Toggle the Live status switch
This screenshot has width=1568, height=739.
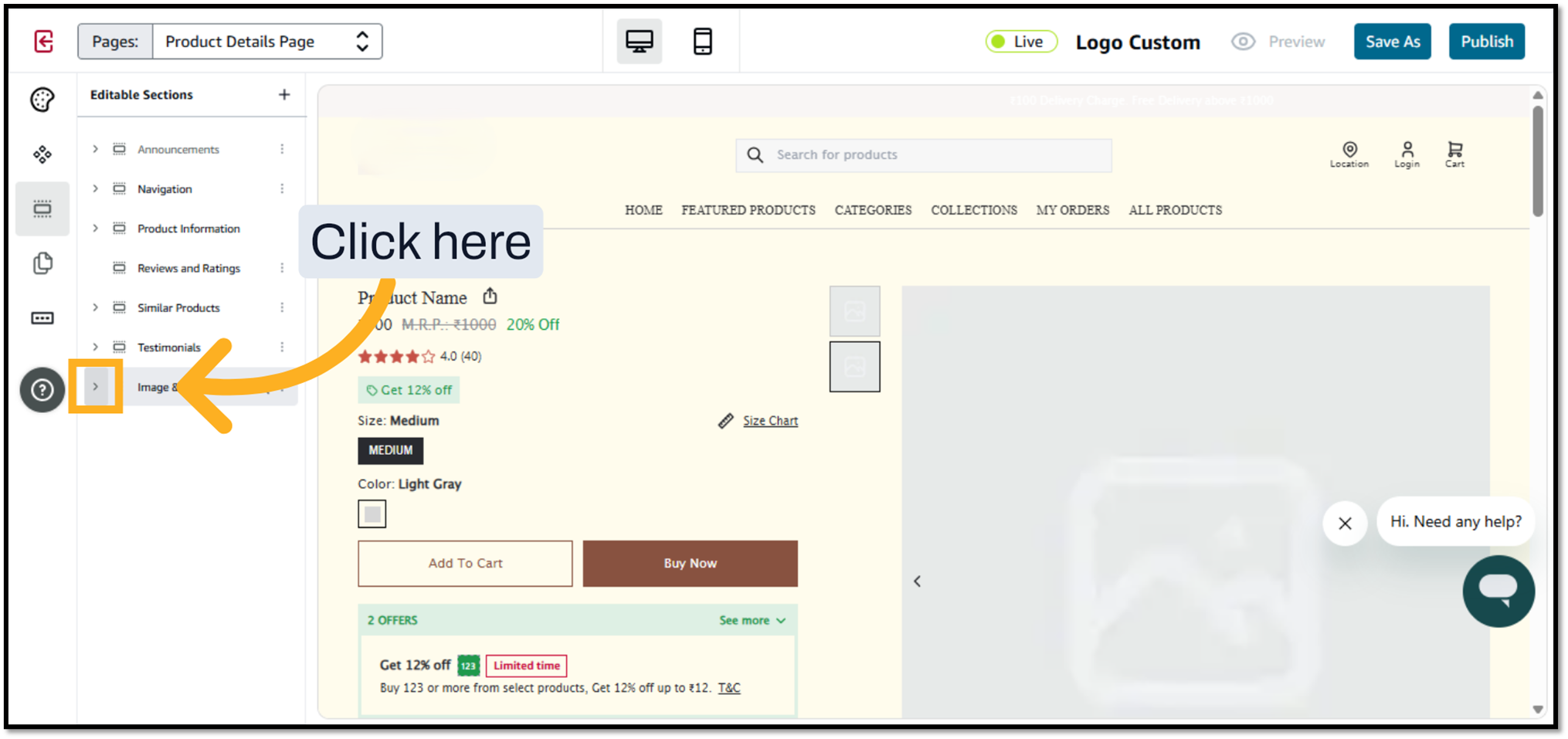pos(1020,42)
